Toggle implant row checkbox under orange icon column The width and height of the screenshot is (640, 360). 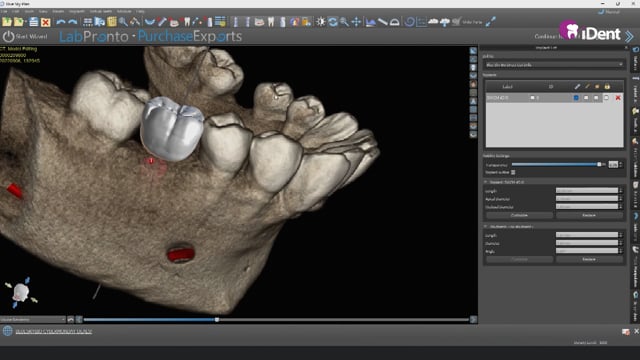(x=596, y=98)
